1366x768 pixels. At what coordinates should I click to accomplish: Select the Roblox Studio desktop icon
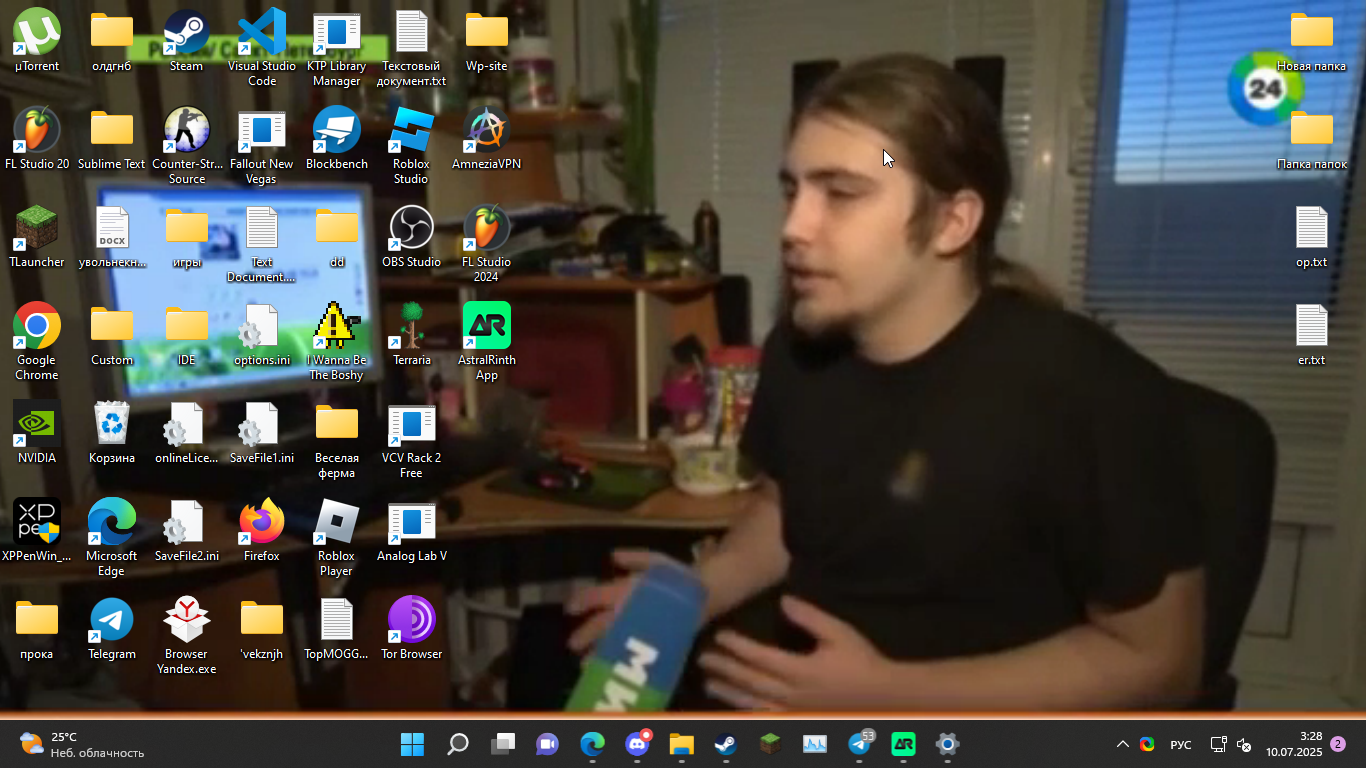click(x=411, y=132)
